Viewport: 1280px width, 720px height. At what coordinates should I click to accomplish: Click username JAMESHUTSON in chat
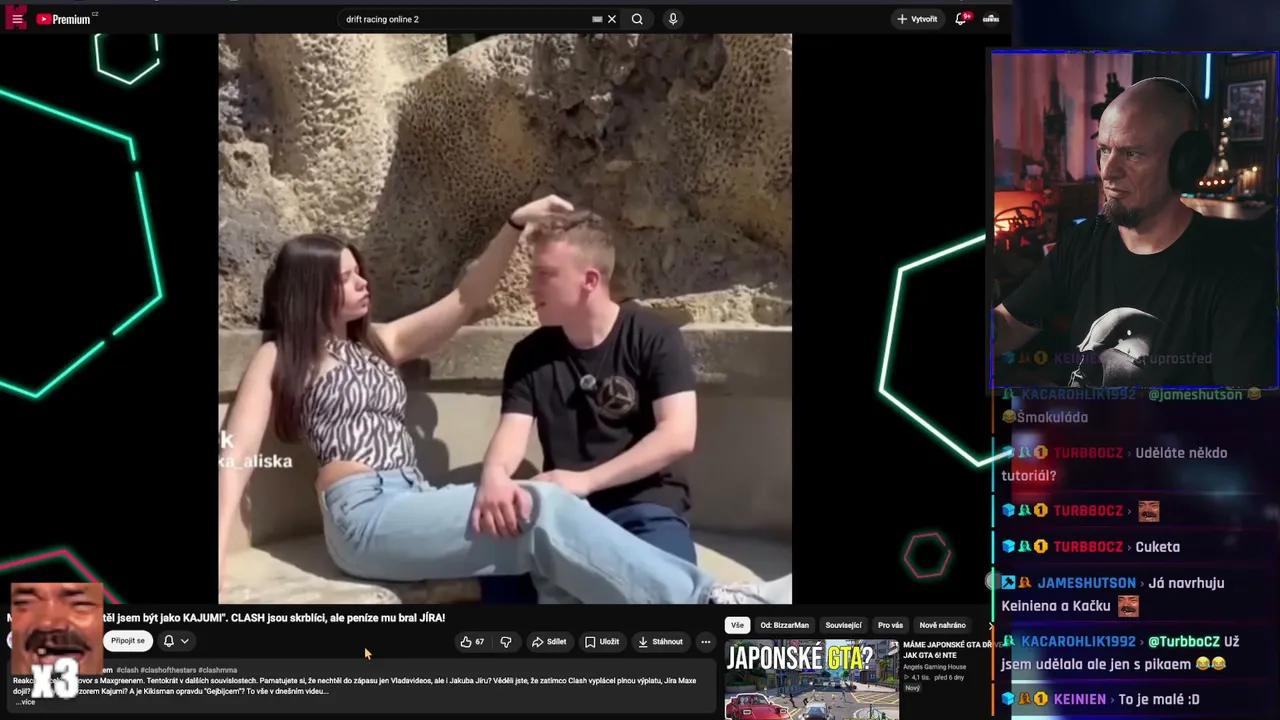coord(1086,583)
